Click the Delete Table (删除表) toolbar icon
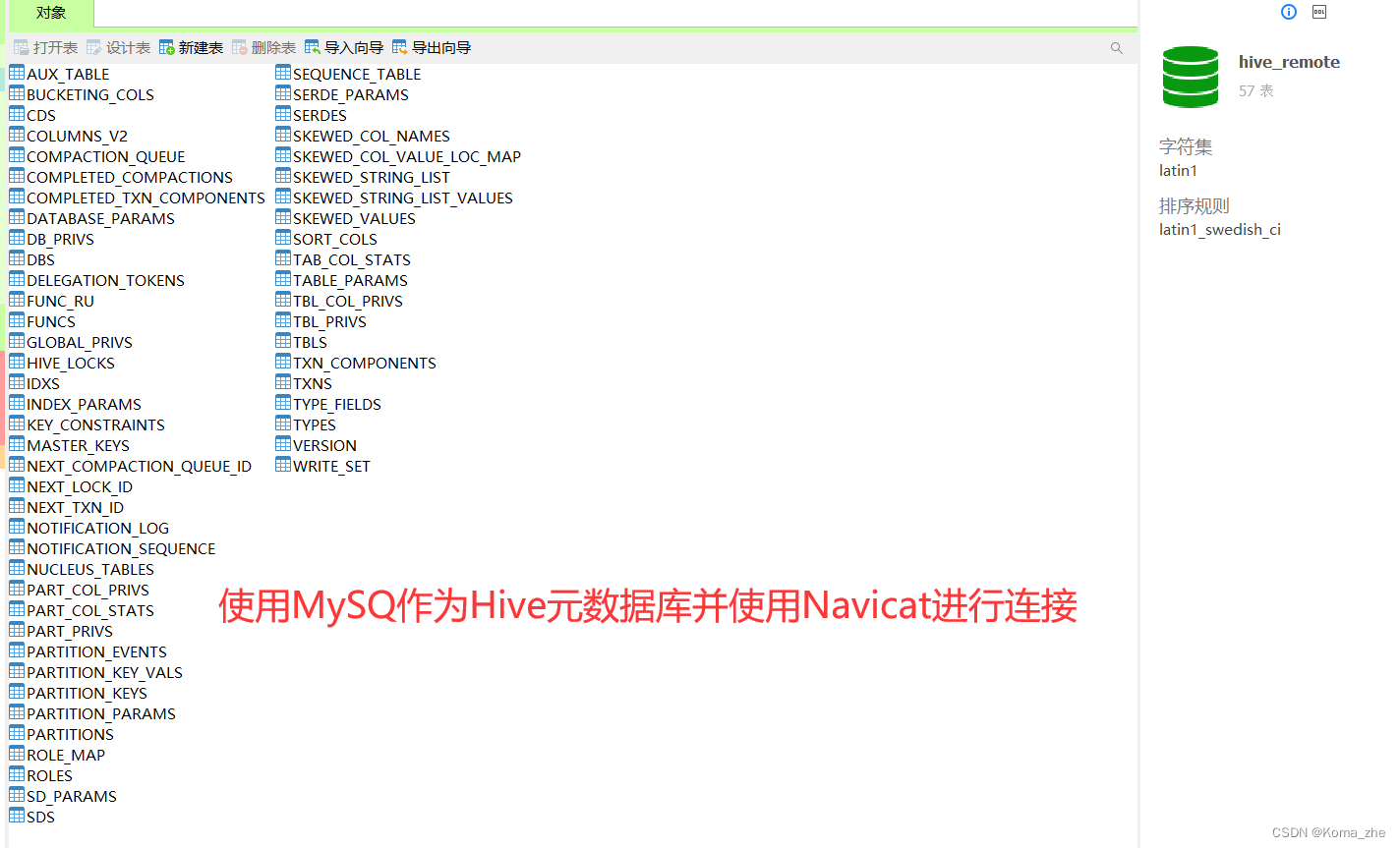Image resolution: width=1400 pixels, height=848 pixels. pos(239,47)
